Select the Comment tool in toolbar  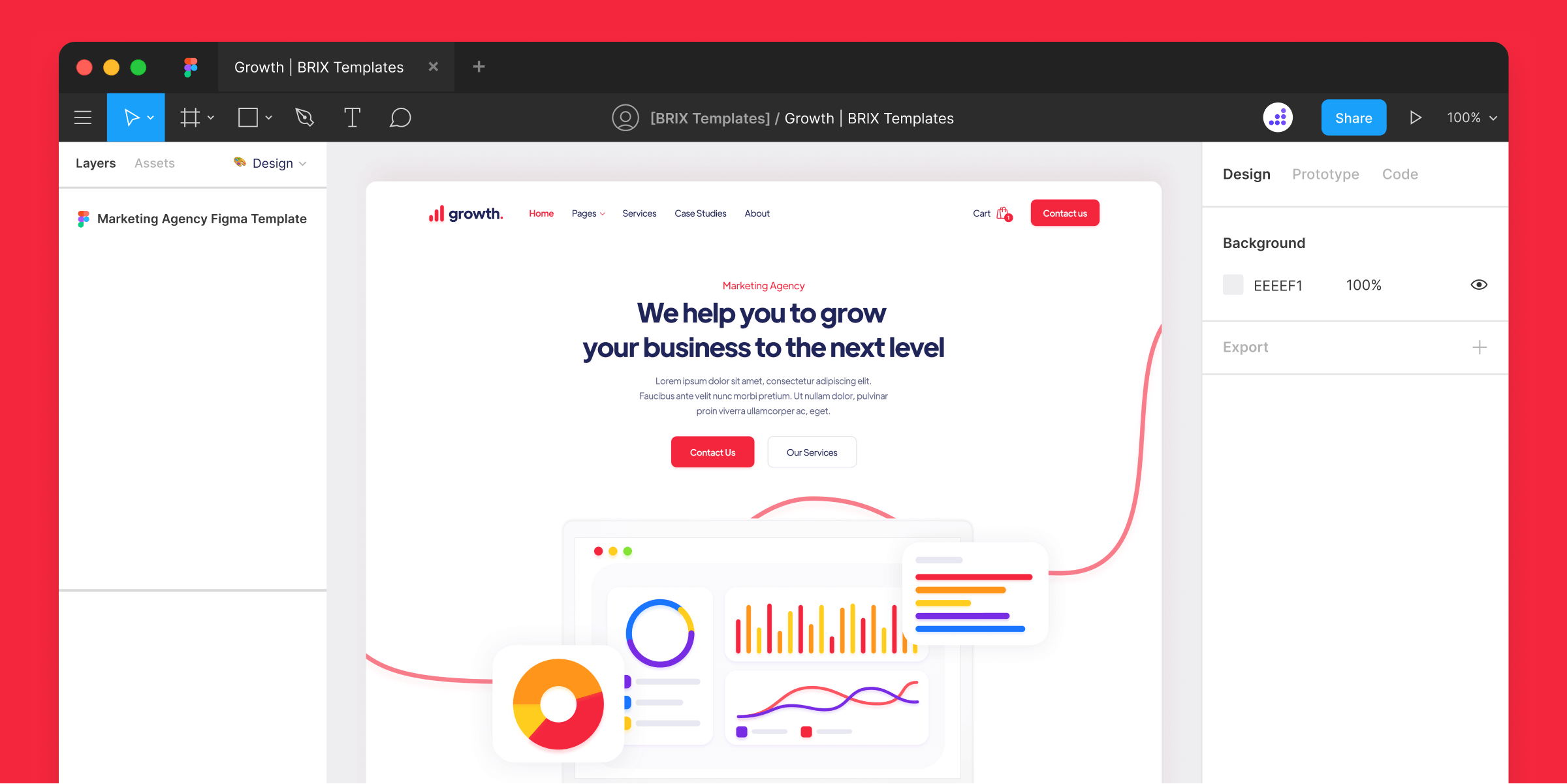coord(398,117)
